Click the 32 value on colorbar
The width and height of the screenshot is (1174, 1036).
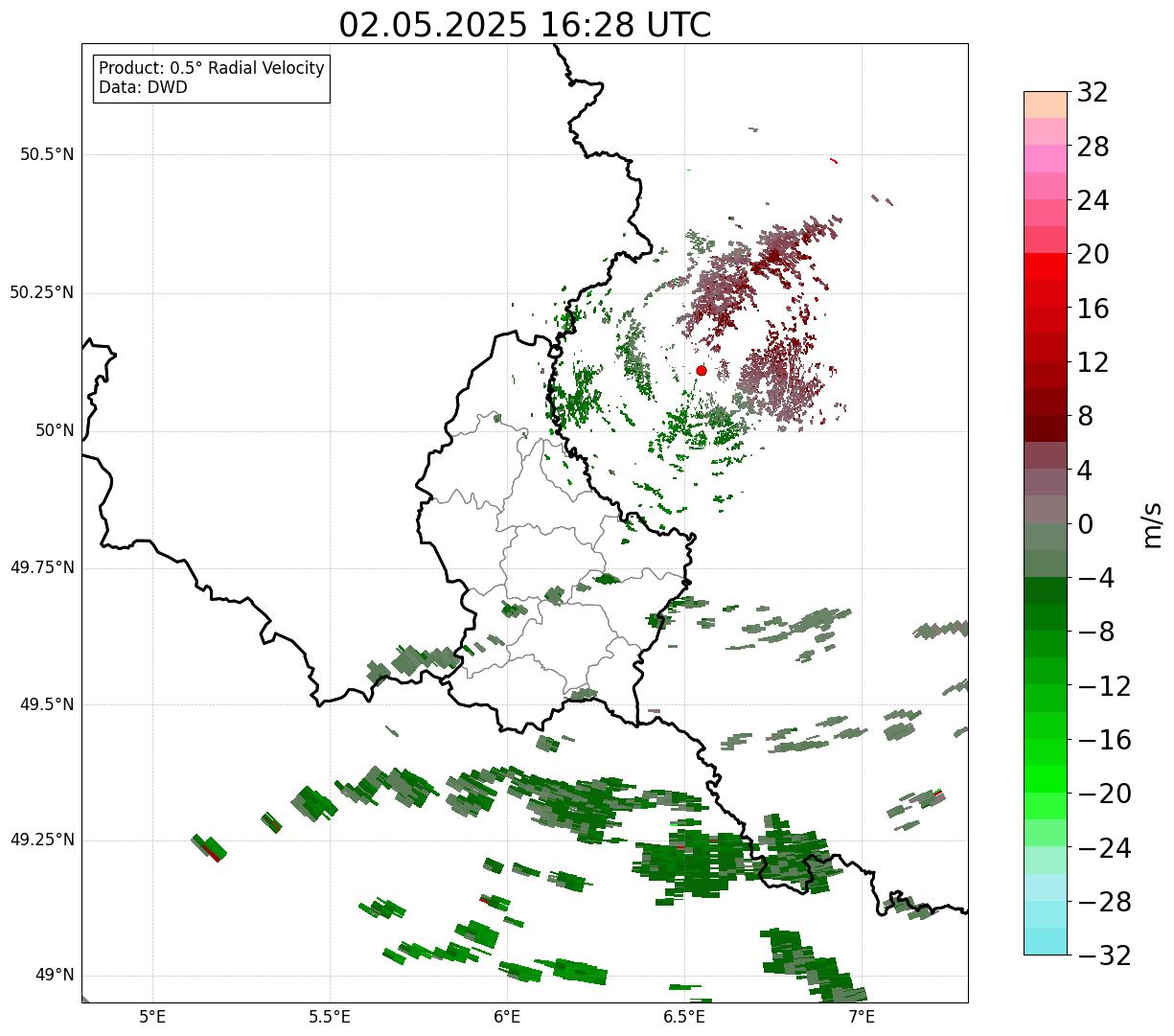[x=1093, y=92]
